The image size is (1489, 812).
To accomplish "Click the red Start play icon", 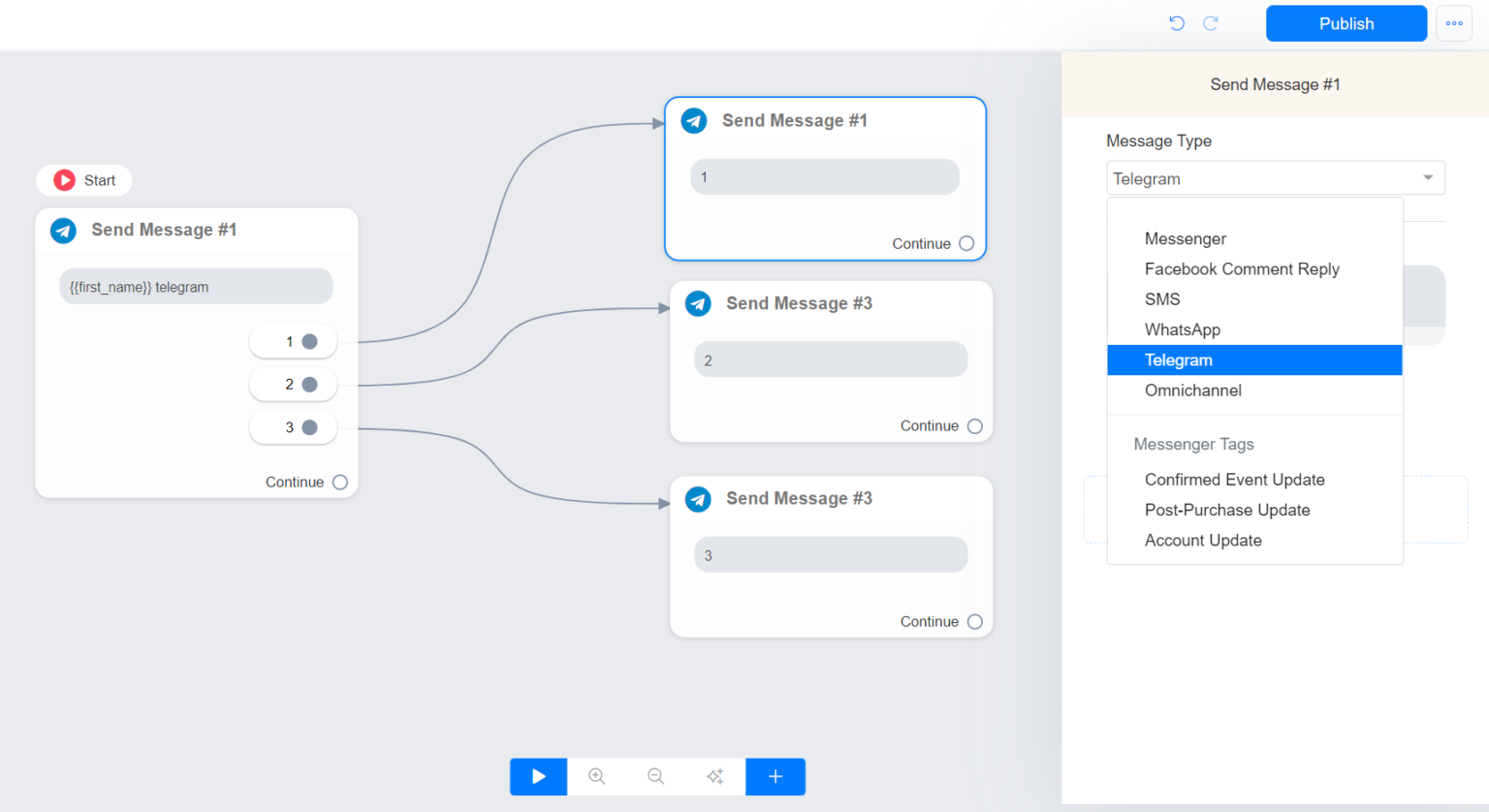I will 65,180.
